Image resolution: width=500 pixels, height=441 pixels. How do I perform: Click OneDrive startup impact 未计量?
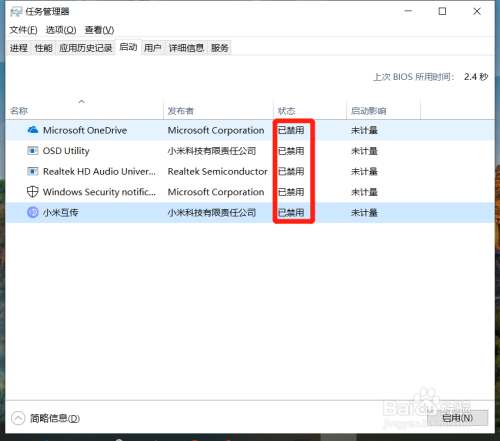pos(364,130)
